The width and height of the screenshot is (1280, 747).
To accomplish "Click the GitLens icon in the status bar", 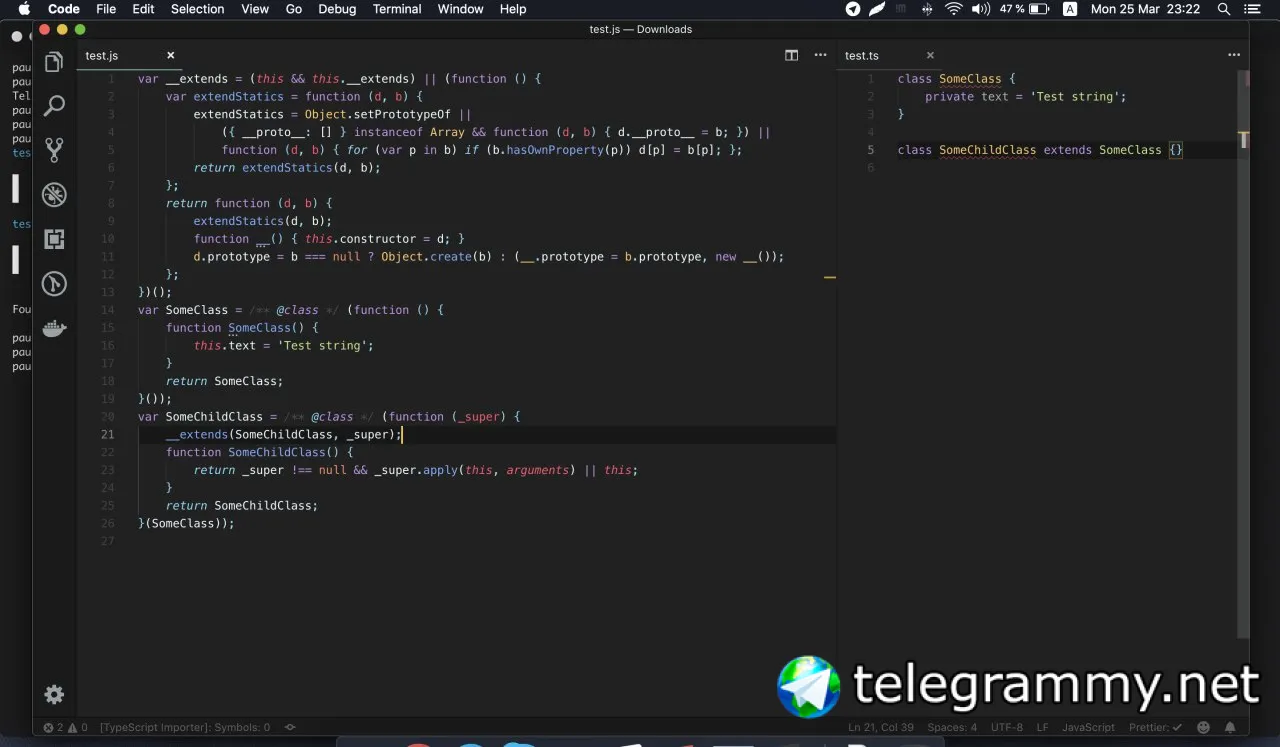I will [x=290, y=728].
